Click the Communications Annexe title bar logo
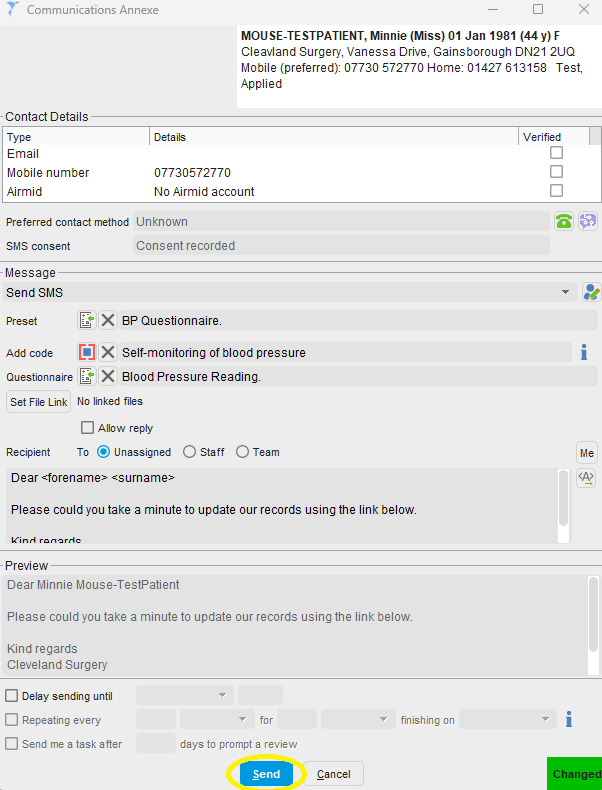This screenshot has height=790, width=602. pos(13,9)
